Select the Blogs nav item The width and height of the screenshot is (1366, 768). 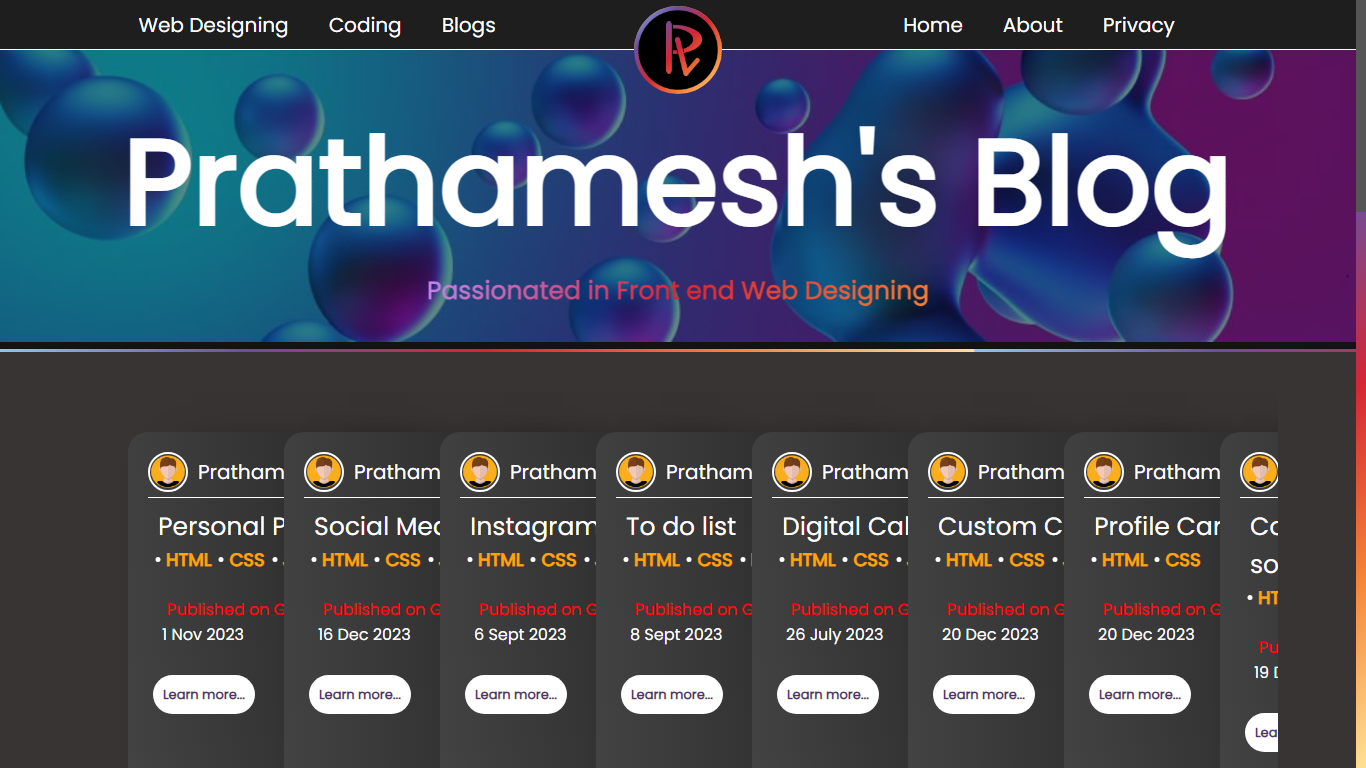[x=468, y=25]
